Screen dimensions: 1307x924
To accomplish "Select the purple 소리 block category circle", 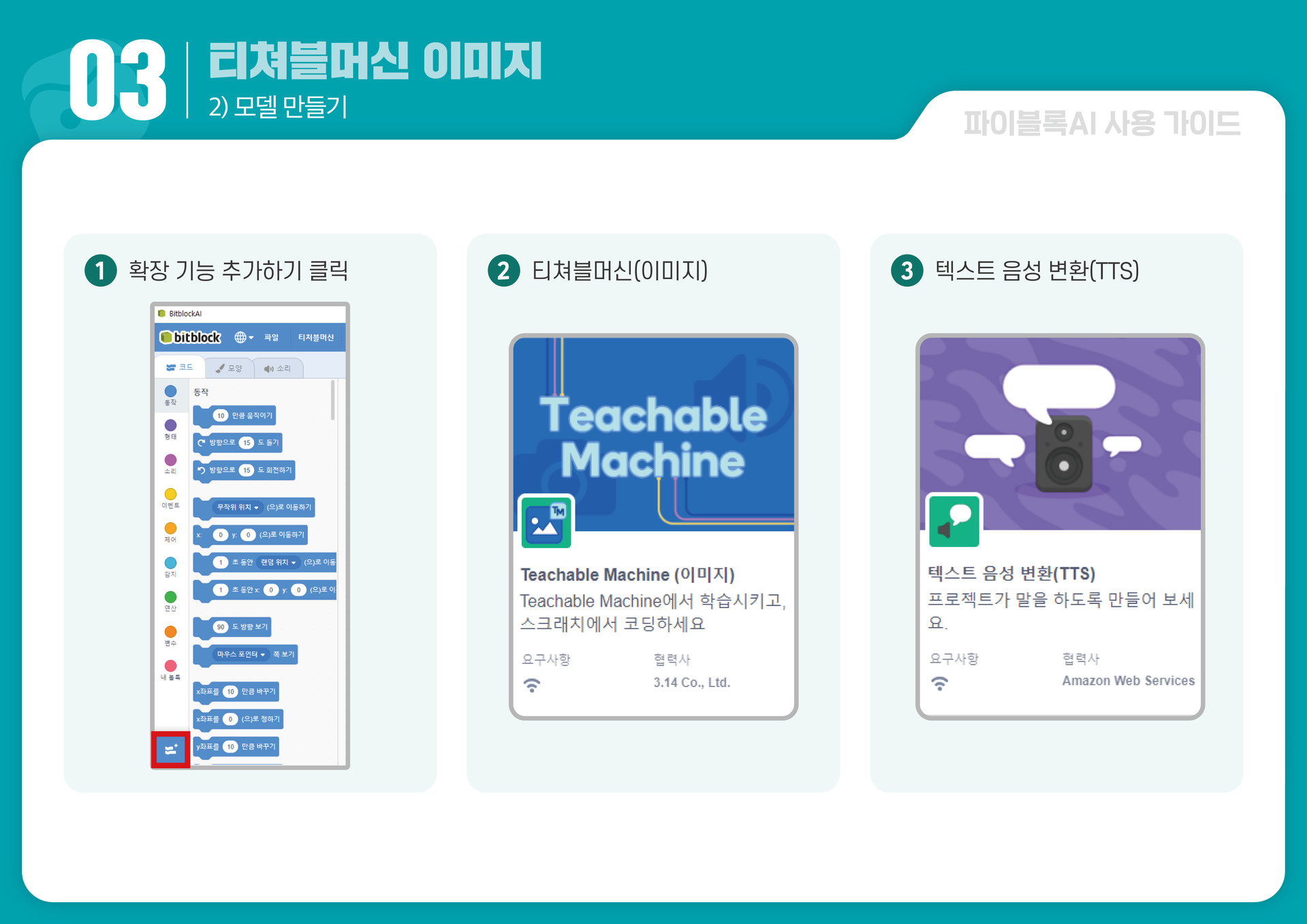I will pos(170,460).
